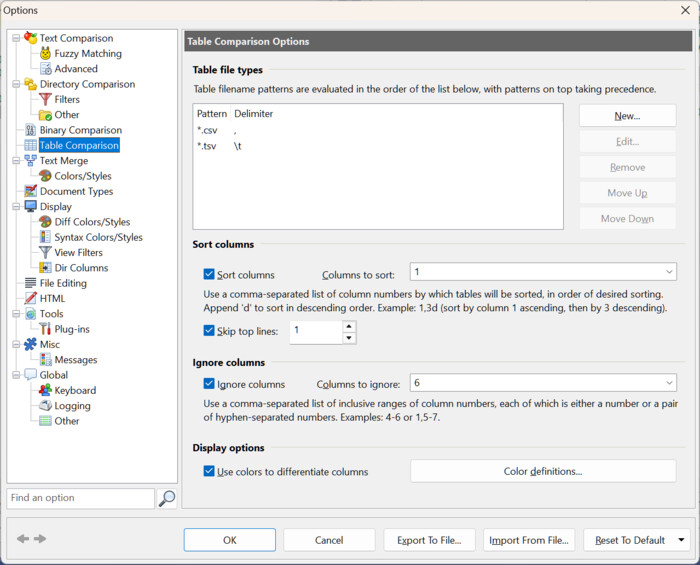Viewport: 700px width, 565px height.
Task: Open Color definitions... button
Action: [x=543, y=471]
